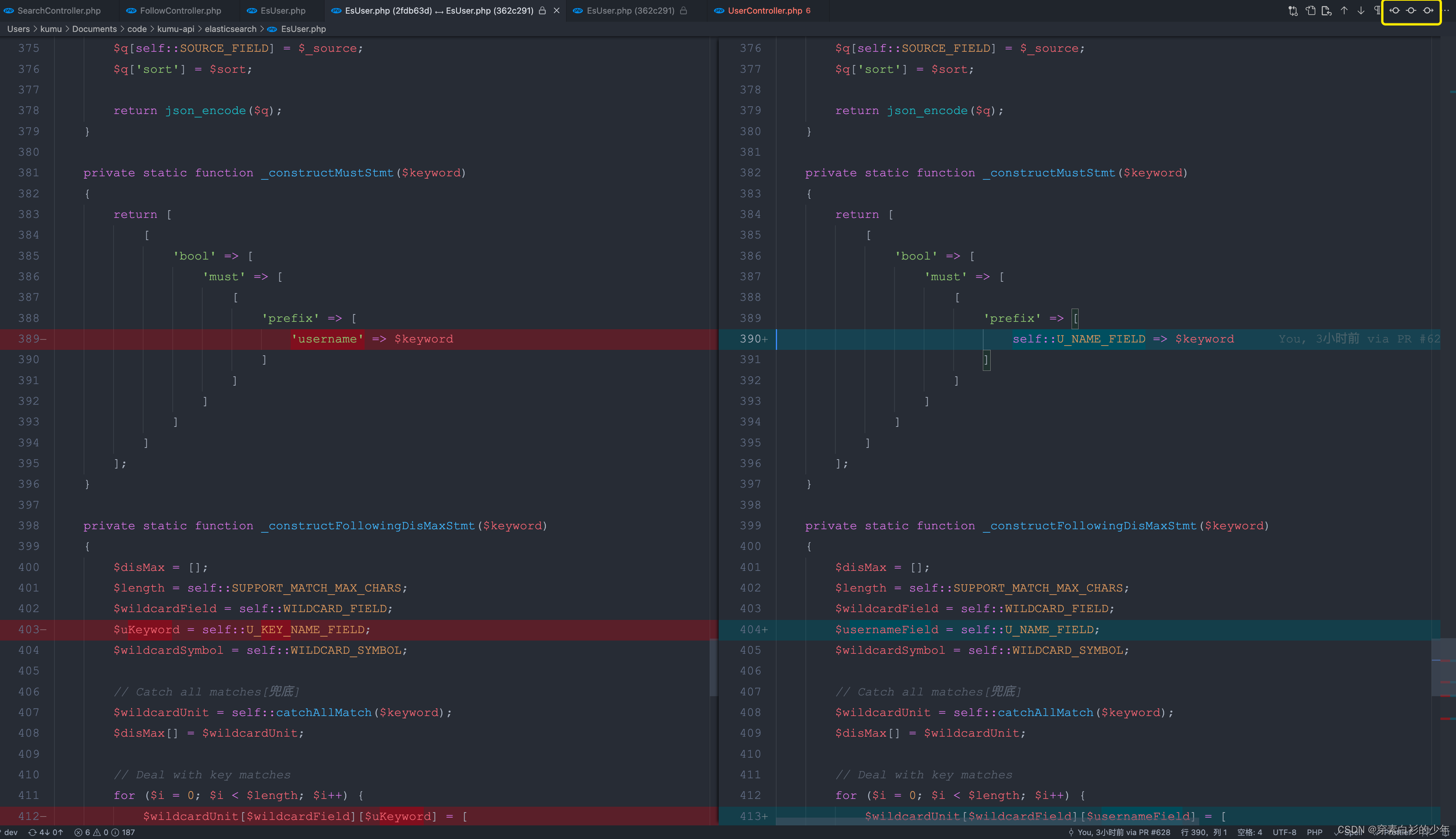
Task: Click Documents breadcrumb segment
Action: coord(95,29)
